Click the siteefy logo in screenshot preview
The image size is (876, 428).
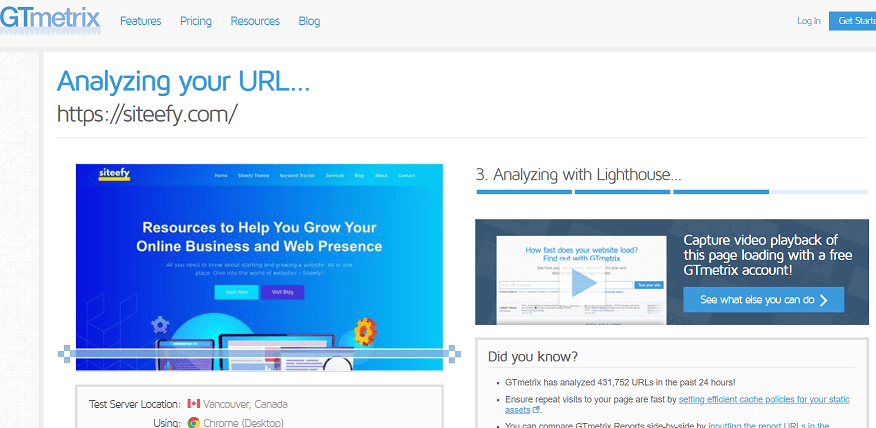click(115, 175)
